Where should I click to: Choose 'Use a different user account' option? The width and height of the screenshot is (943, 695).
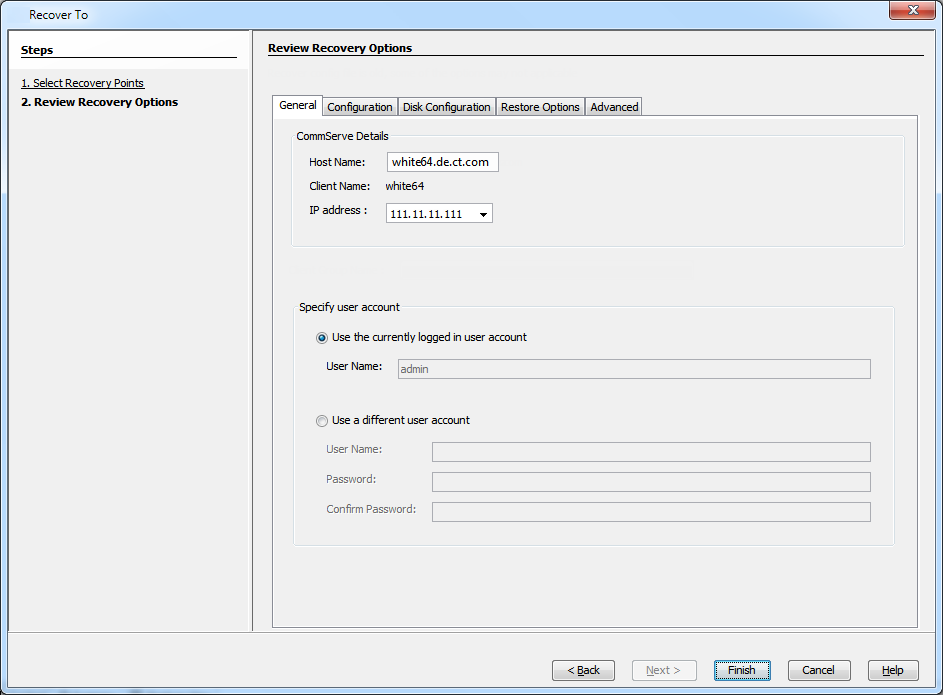coord(322,421)
